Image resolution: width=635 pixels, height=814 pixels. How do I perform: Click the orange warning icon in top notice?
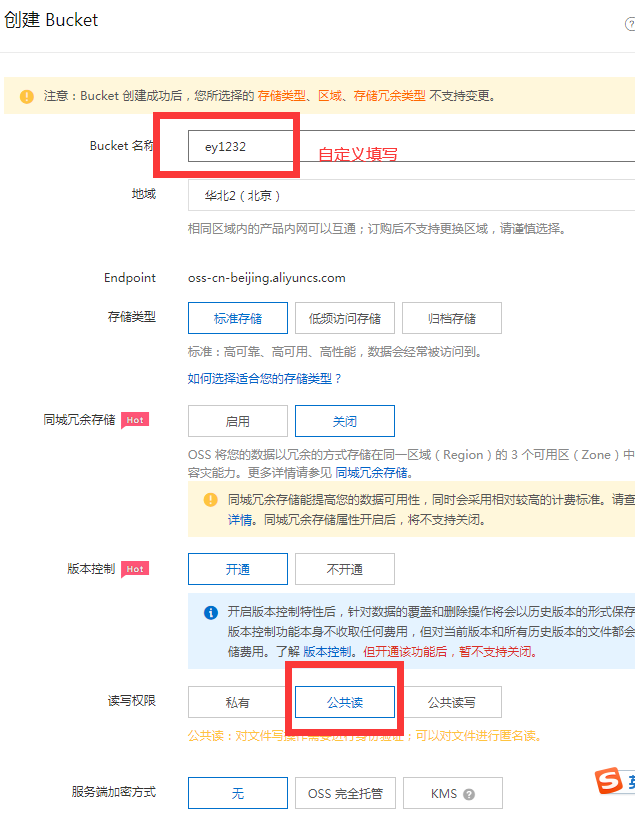click(25, 96)
